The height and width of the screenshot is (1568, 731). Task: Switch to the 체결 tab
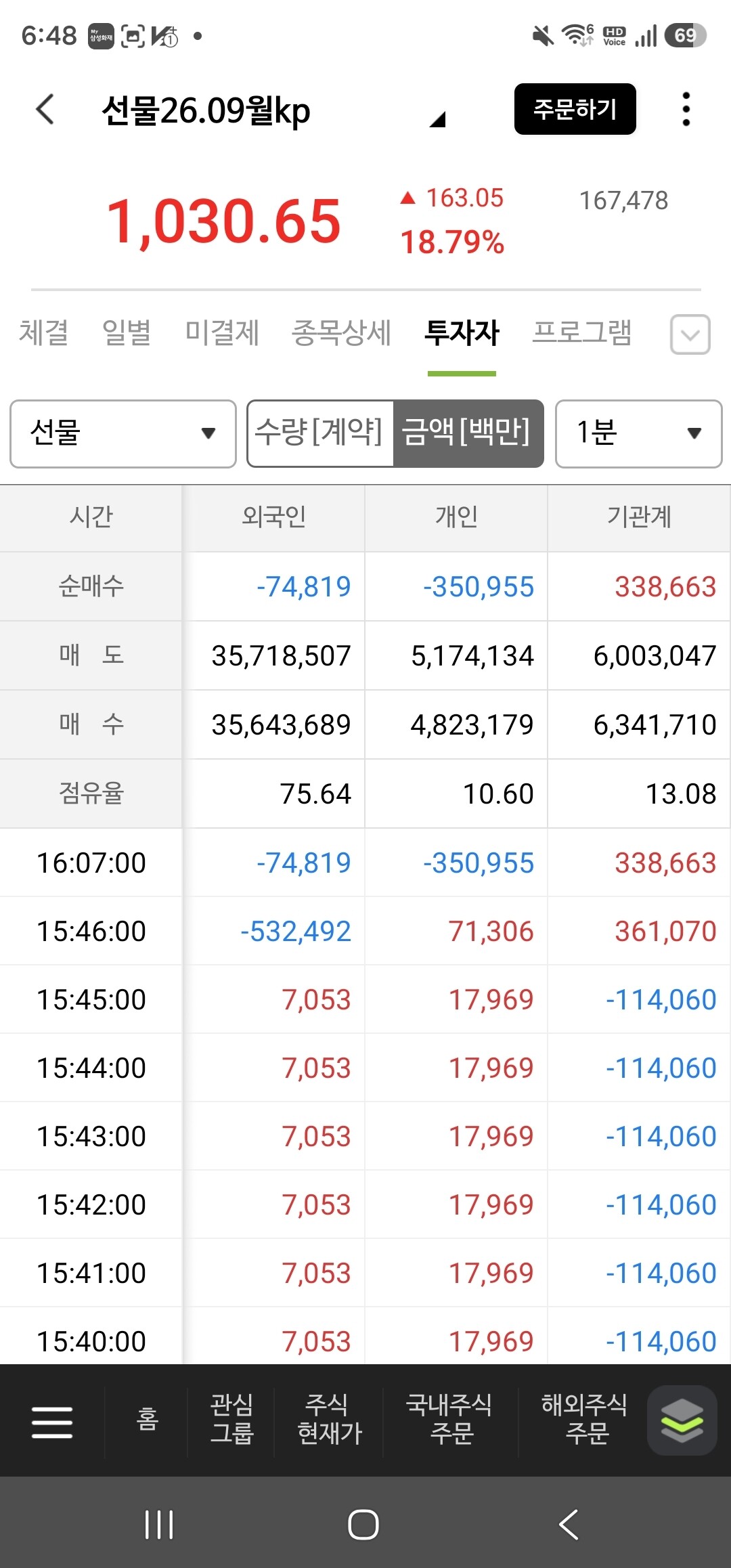tap(43, 333)
